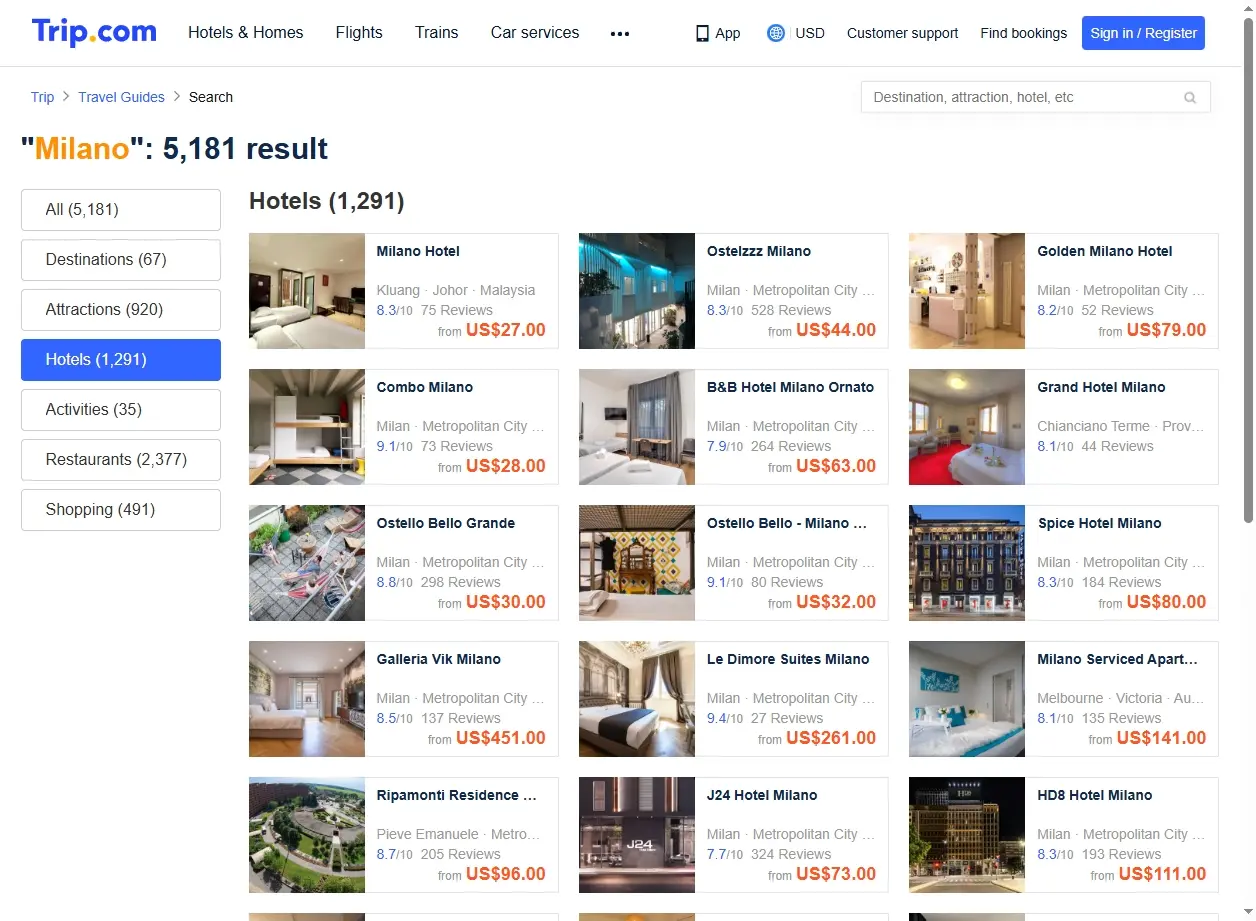Go to Trip breadcrumb link

click(42, 97)
